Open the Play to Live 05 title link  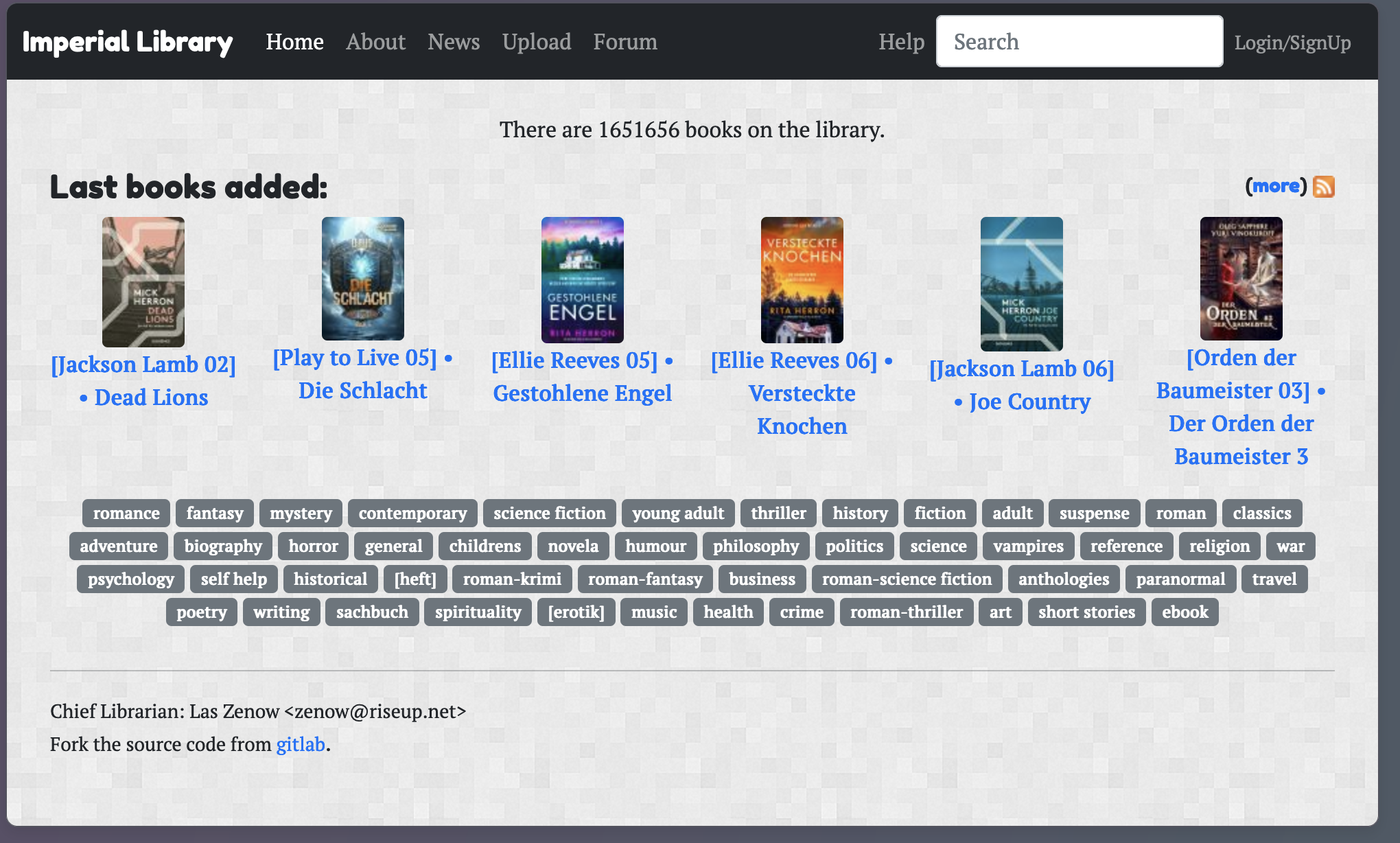point(363,374)
